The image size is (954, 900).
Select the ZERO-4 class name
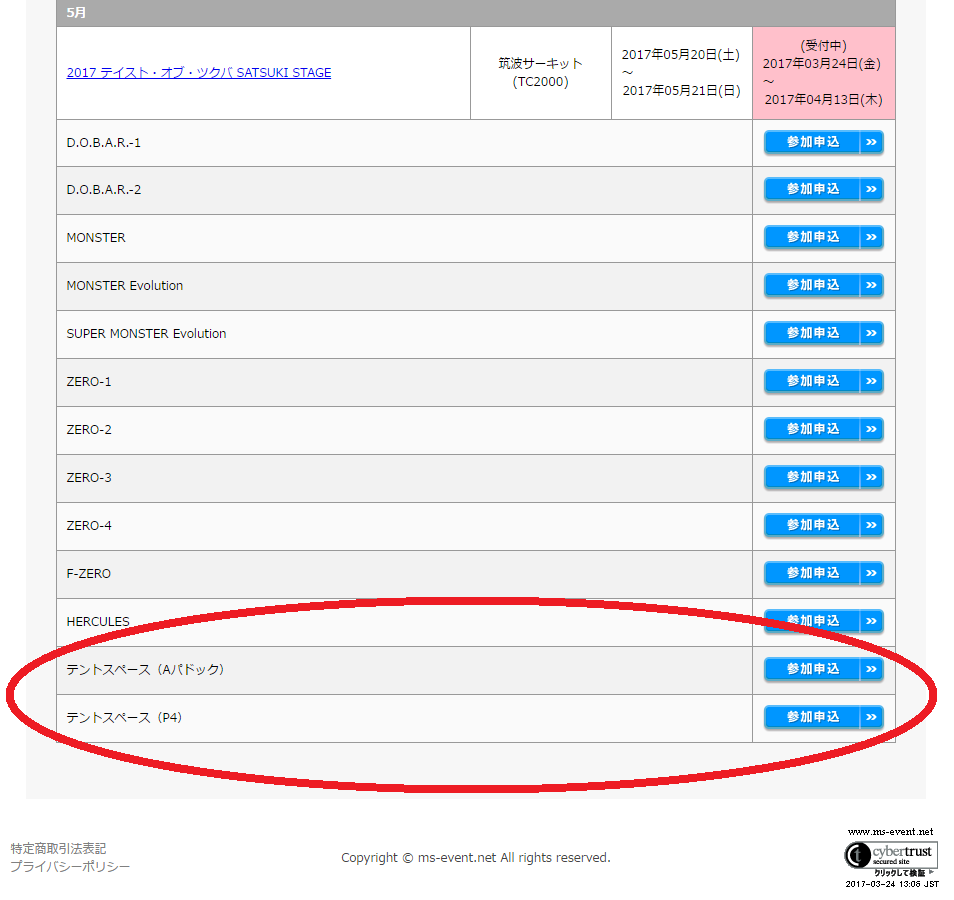(x=89, y=526)
